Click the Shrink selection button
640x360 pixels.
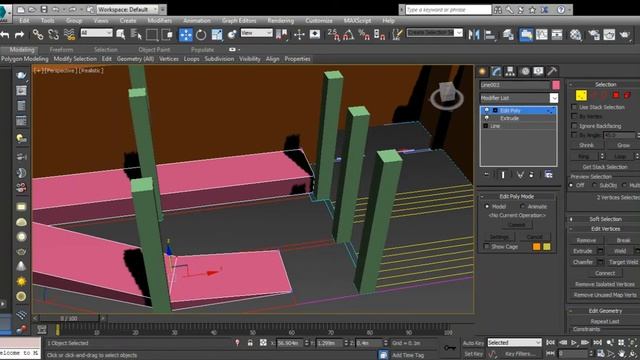[586, 145]
